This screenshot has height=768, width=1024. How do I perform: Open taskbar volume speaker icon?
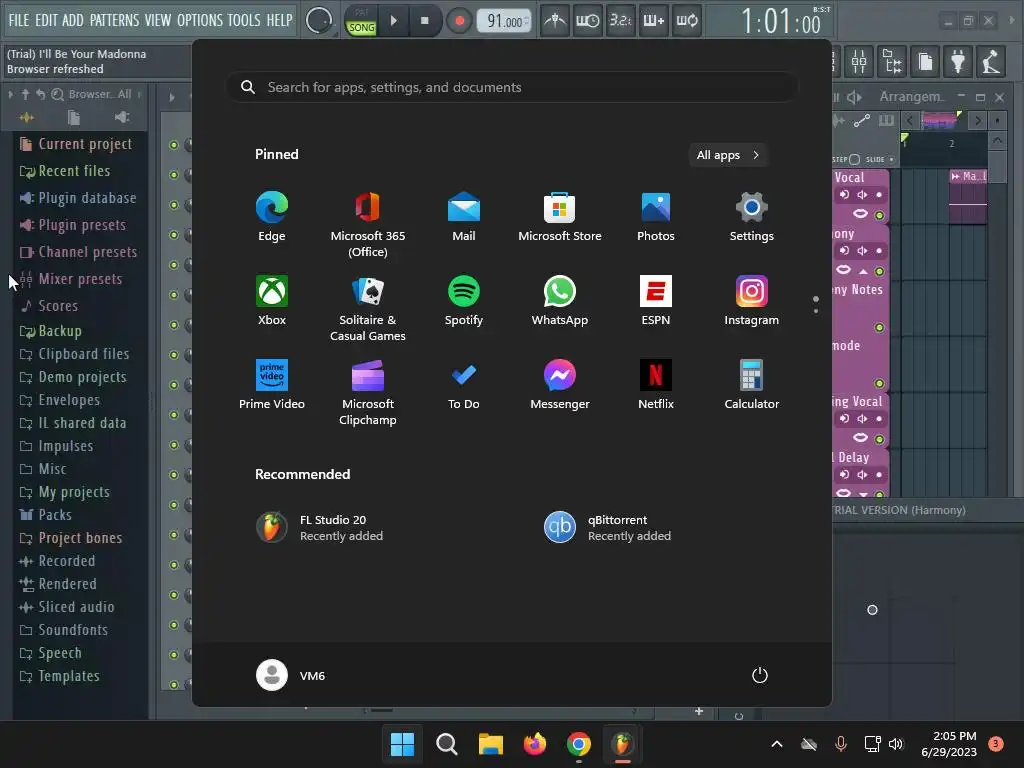[895, 744]
